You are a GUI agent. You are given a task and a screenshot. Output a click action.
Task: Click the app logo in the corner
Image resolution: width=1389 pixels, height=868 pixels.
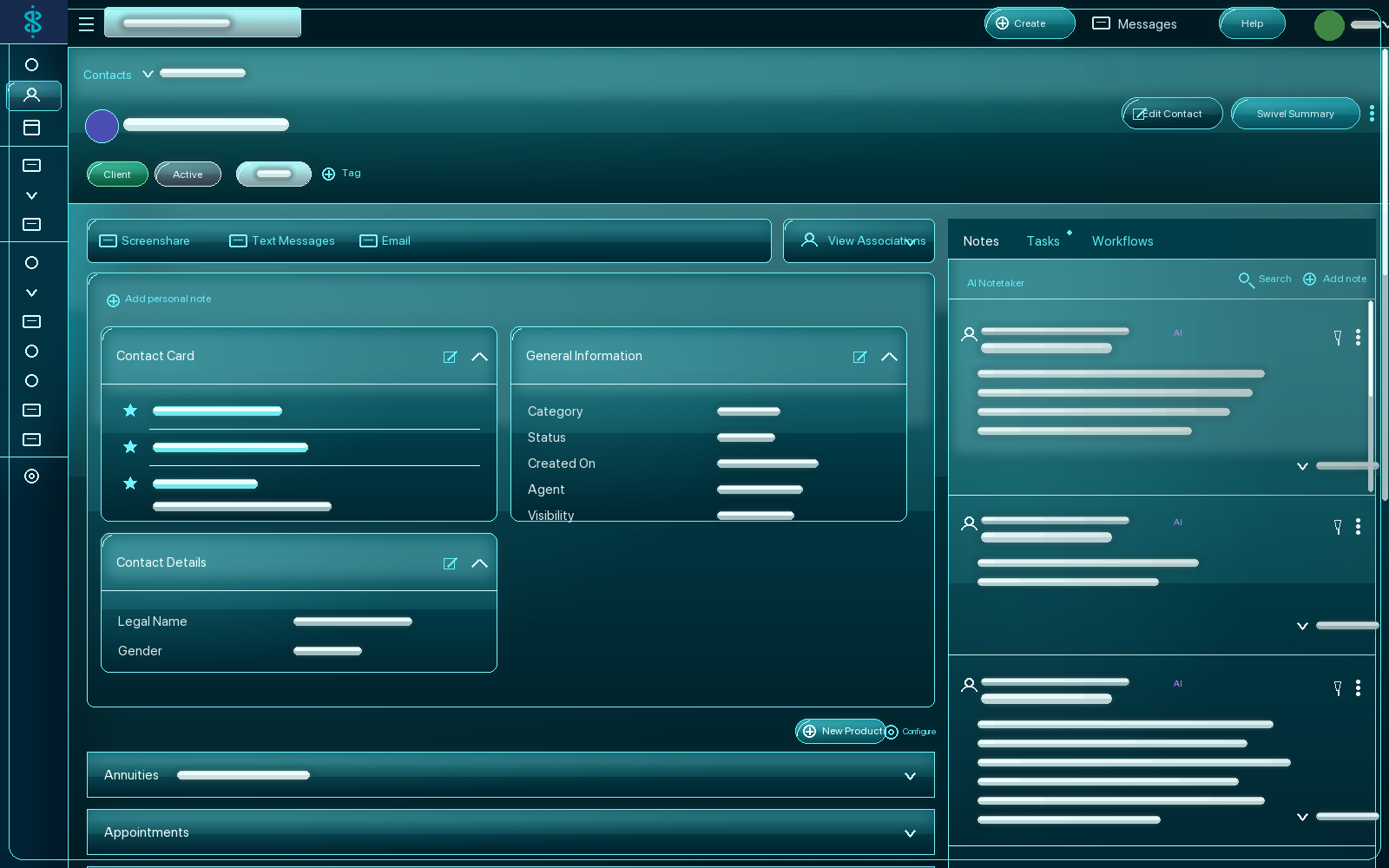click(33, 22)
